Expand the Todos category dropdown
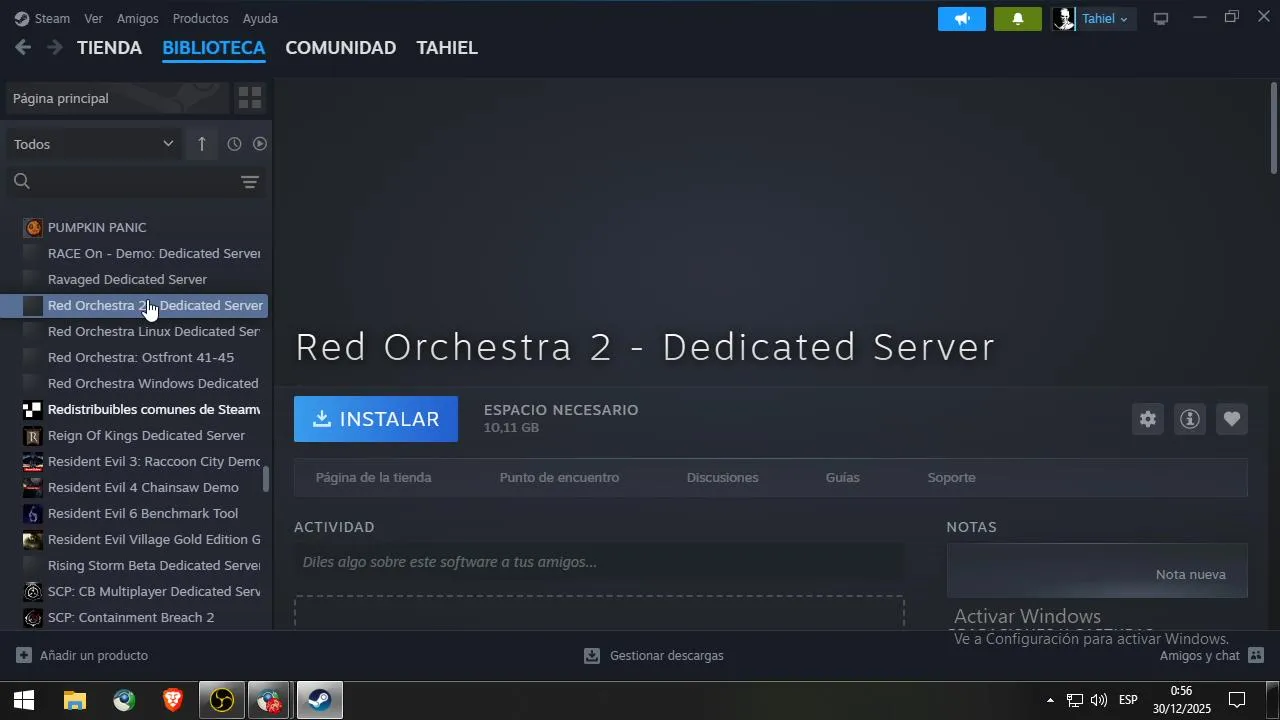This screenshot has height=720, width=1280. [x=94, y=144]
